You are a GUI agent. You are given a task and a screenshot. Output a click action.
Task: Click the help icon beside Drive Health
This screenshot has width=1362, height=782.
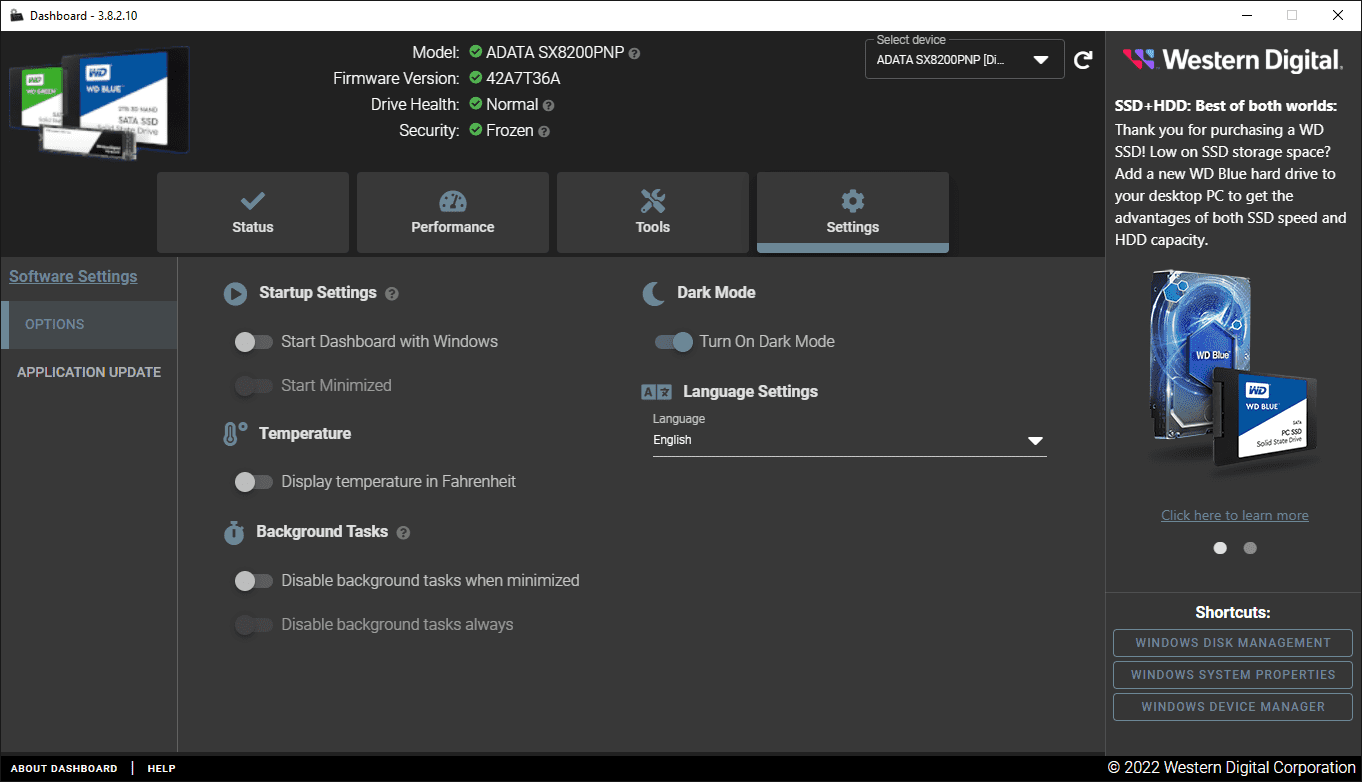tap(548, 105)
